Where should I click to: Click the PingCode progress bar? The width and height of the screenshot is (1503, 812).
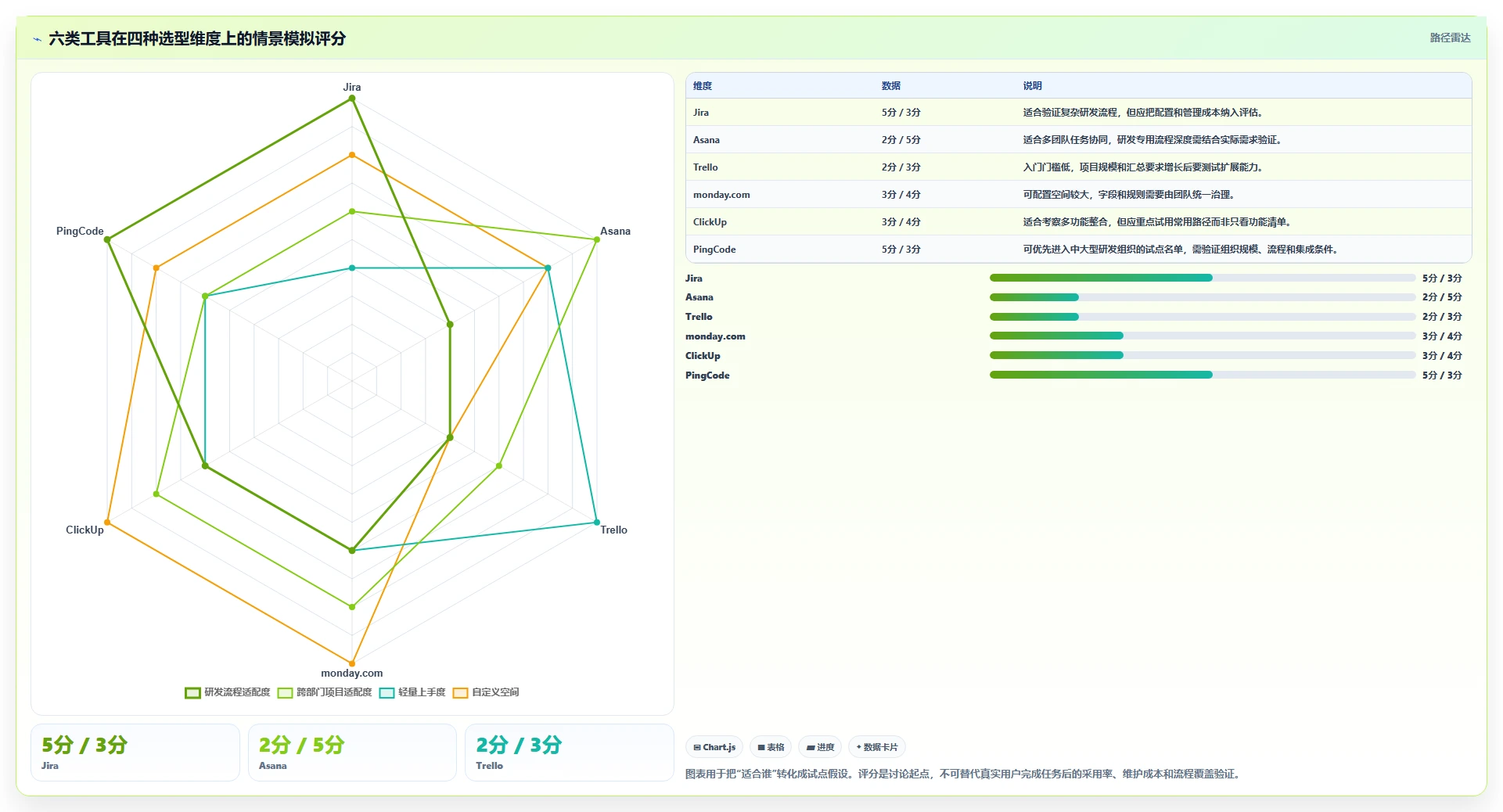click(1203, 375)
